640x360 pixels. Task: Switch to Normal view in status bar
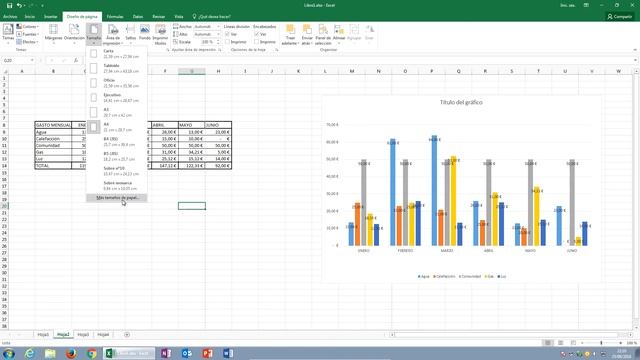[548, 343]
